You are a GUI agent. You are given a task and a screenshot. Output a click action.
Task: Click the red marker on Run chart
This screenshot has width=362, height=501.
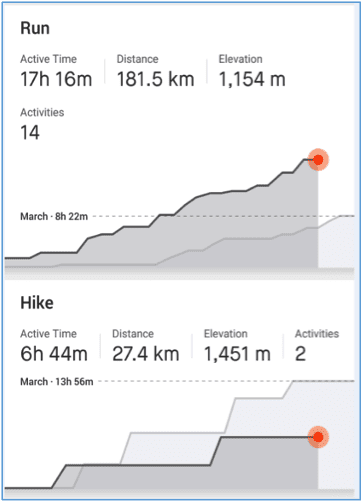click(318, 160)
